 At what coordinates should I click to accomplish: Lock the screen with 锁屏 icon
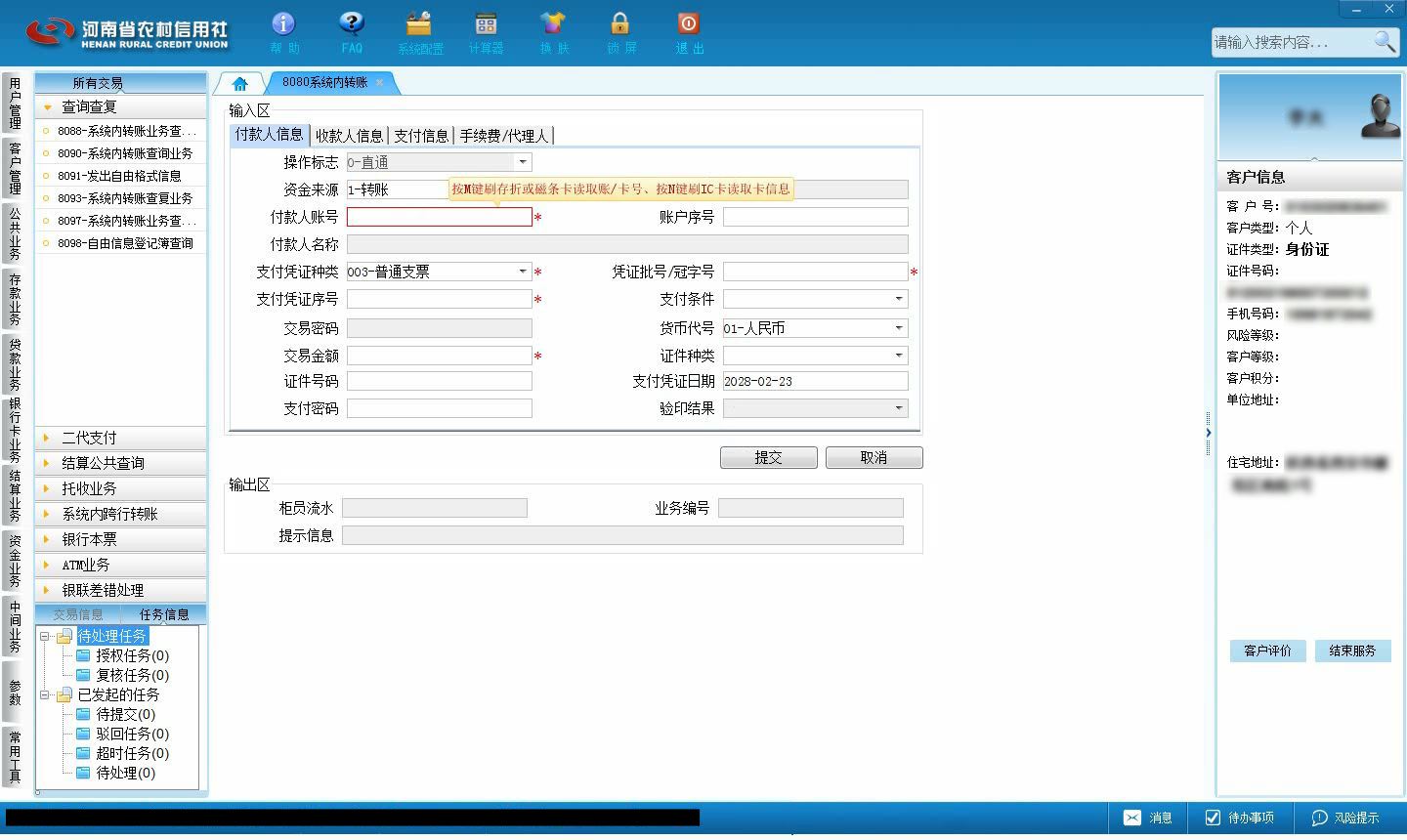click(x=620, y=32)
